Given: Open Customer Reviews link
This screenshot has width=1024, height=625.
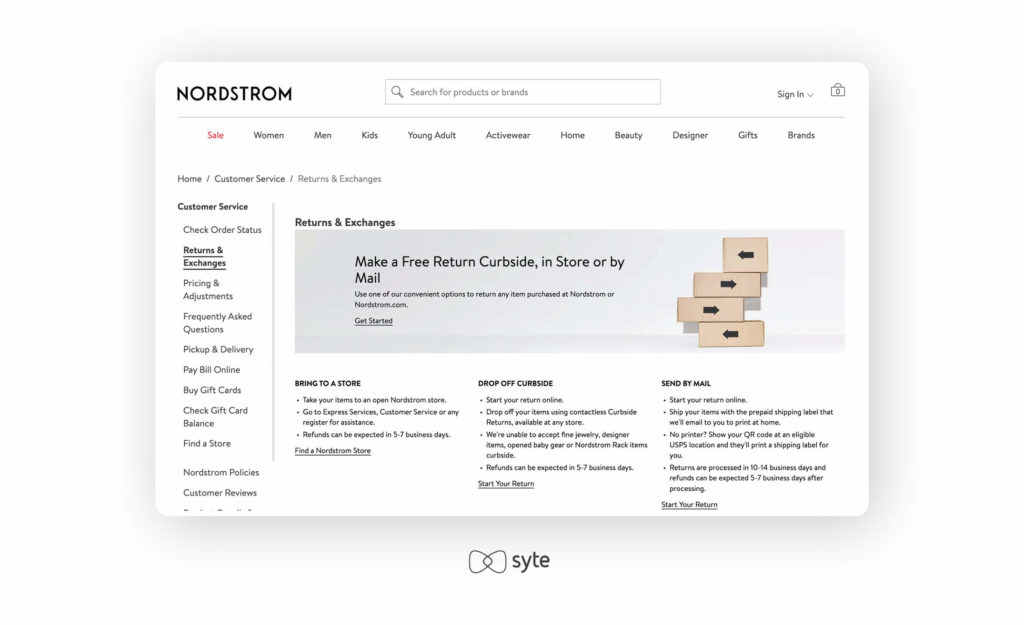Looking at the screenshot, I should coord(220,493).
